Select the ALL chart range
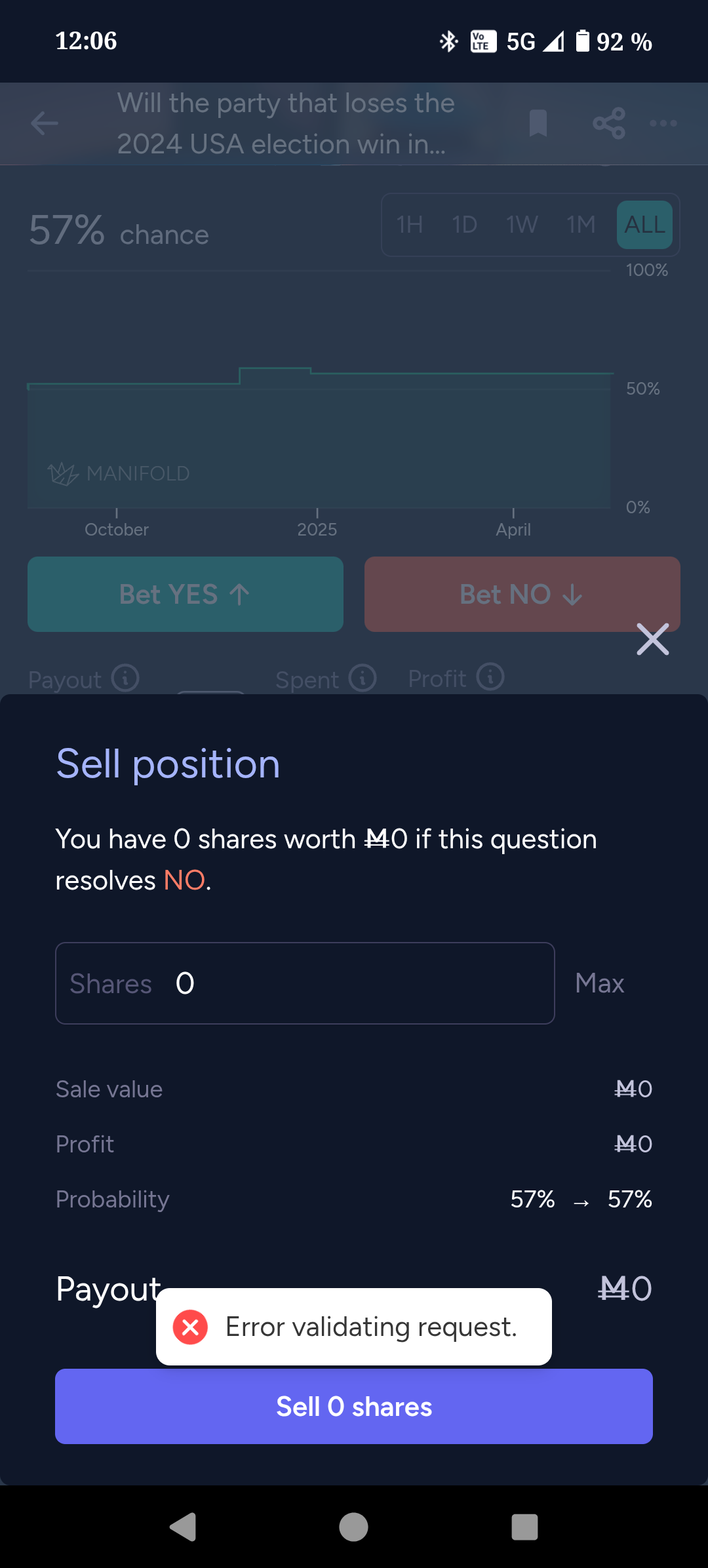This screenshot has width=708, height=1568. (644, 225)
